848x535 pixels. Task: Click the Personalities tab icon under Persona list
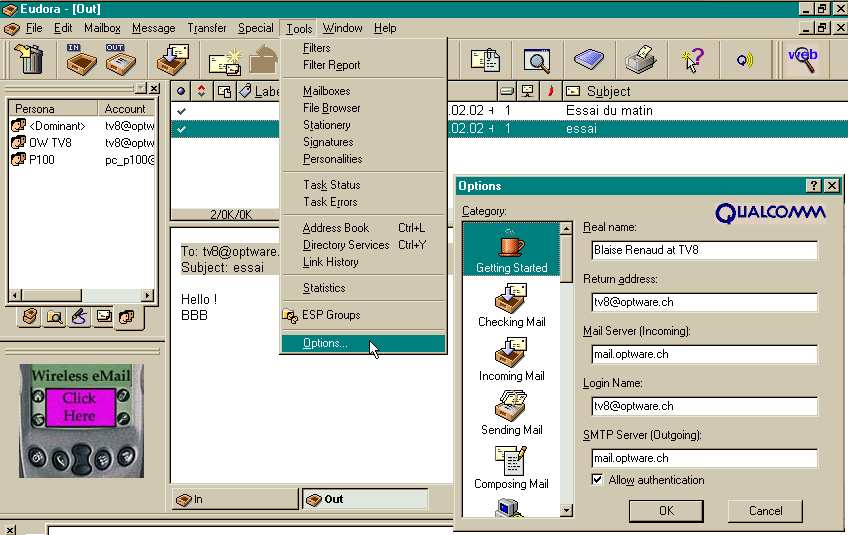128,317
